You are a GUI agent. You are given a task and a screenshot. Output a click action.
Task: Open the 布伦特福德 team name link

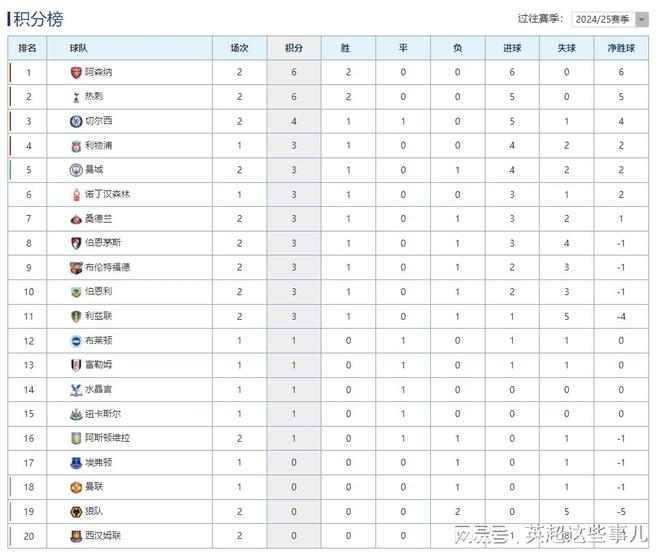tap(107, 268)
